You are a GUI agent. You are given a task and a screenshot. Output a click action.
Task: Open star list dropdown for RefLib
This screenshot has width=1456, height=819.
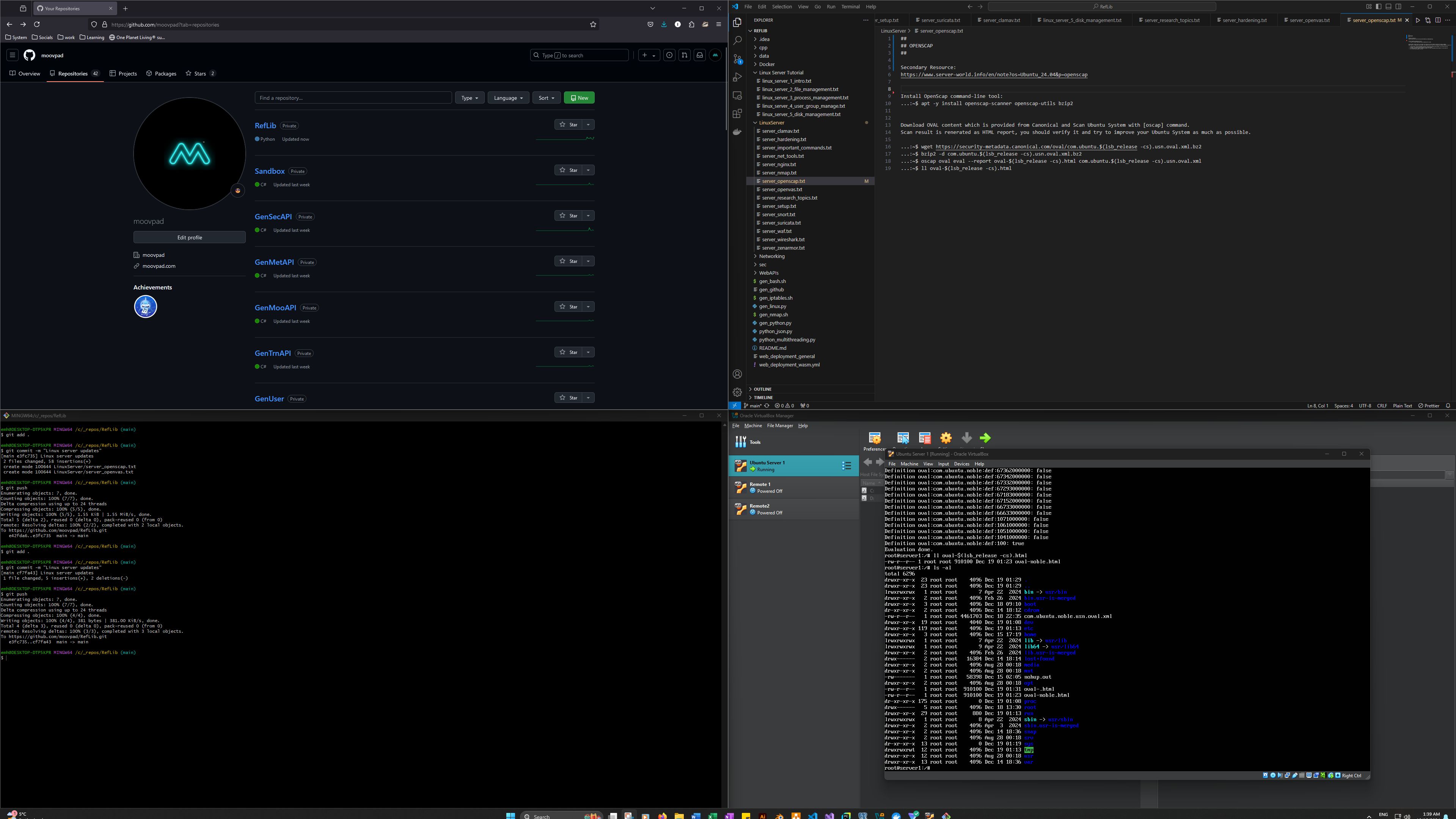pyautogui.click(x=588, y=124)
